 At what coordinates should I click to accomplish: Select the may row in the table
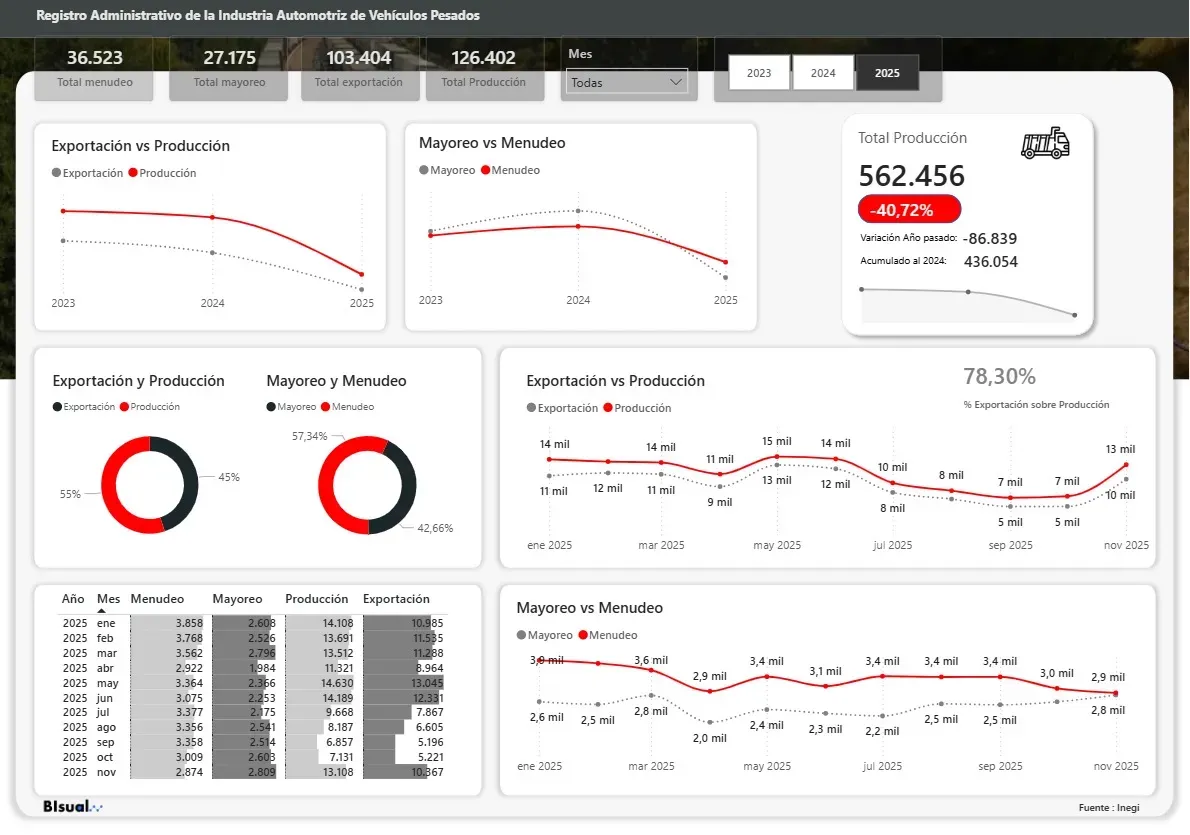[x=106, y=683]
